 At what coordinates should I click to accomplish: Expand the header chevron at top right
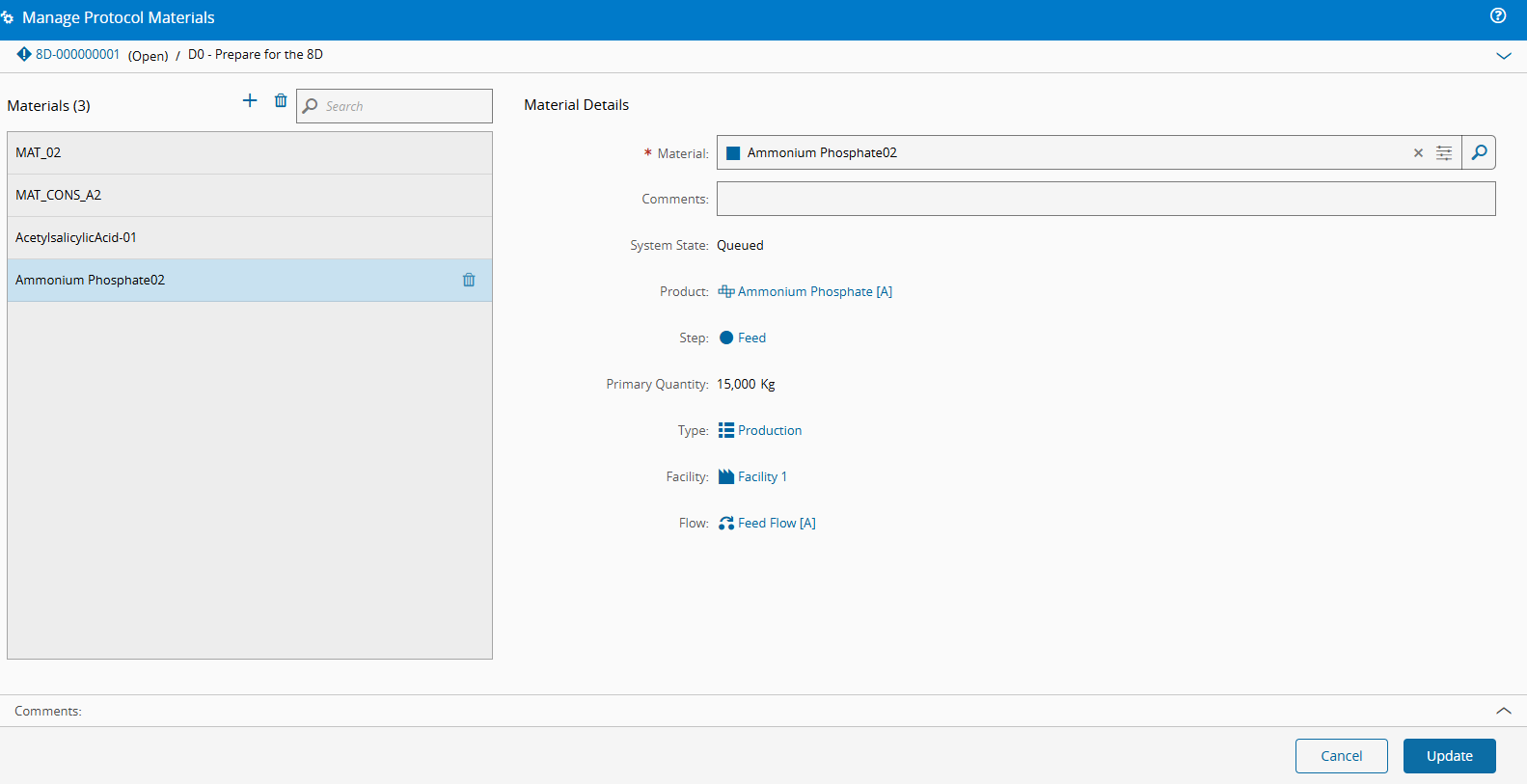(x=1503, y=56)
